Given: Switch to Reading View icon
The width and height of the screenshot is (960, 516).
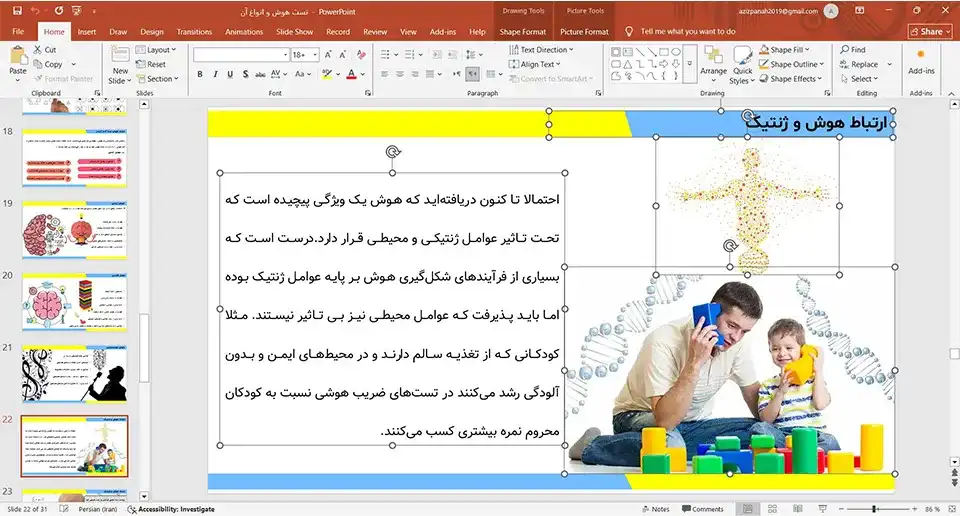Looking at the screenshot, I should coord(797,509).
